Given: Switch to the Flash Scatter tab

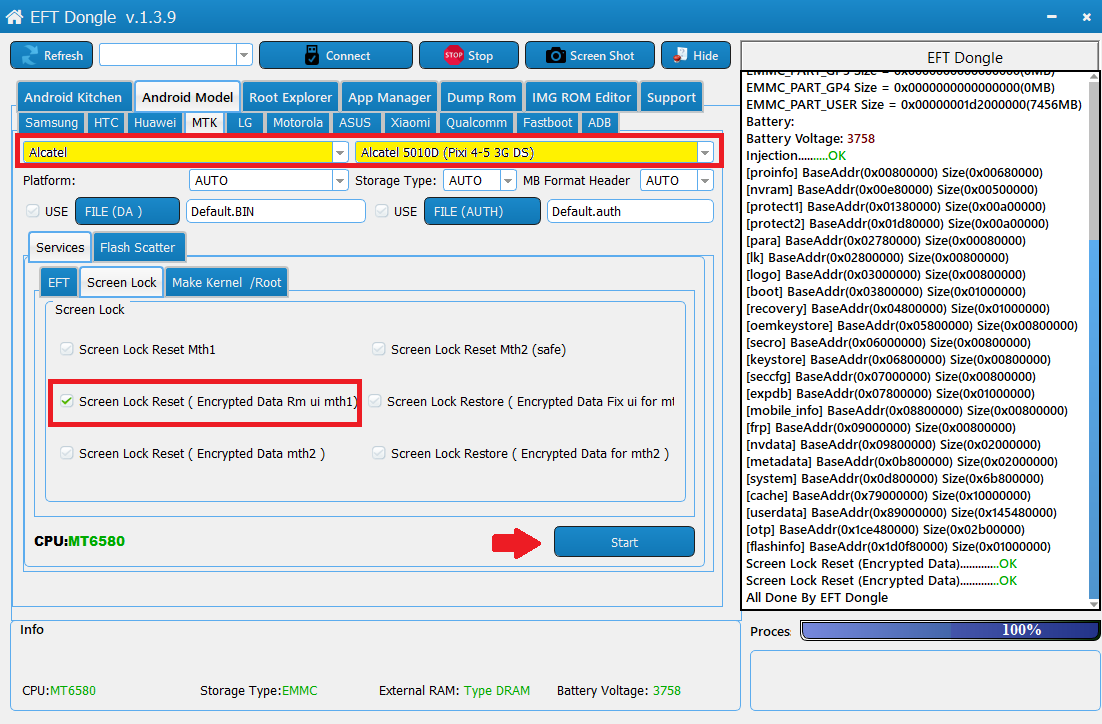Looking at the screenshot, I should pyautogui.click(x=138, y=247).
